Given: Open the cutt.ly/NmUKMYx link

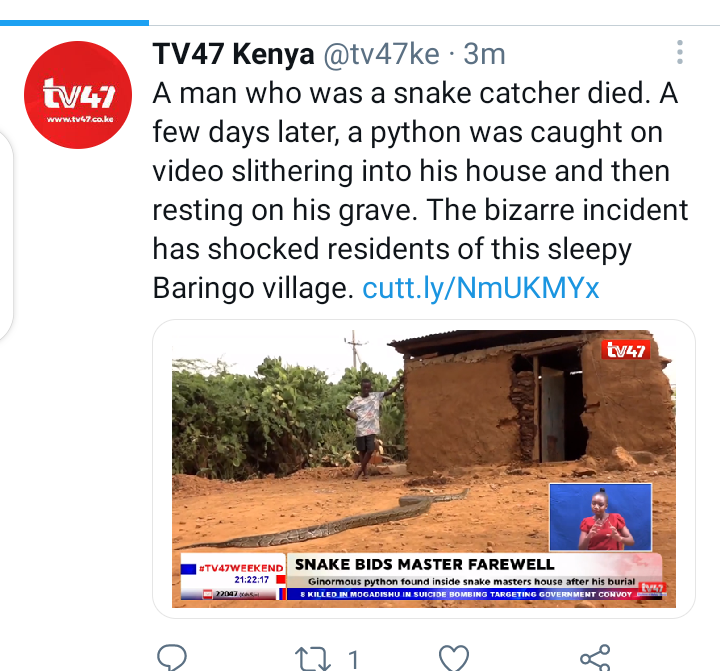Looking at the screenshot, I should (481, 288).
